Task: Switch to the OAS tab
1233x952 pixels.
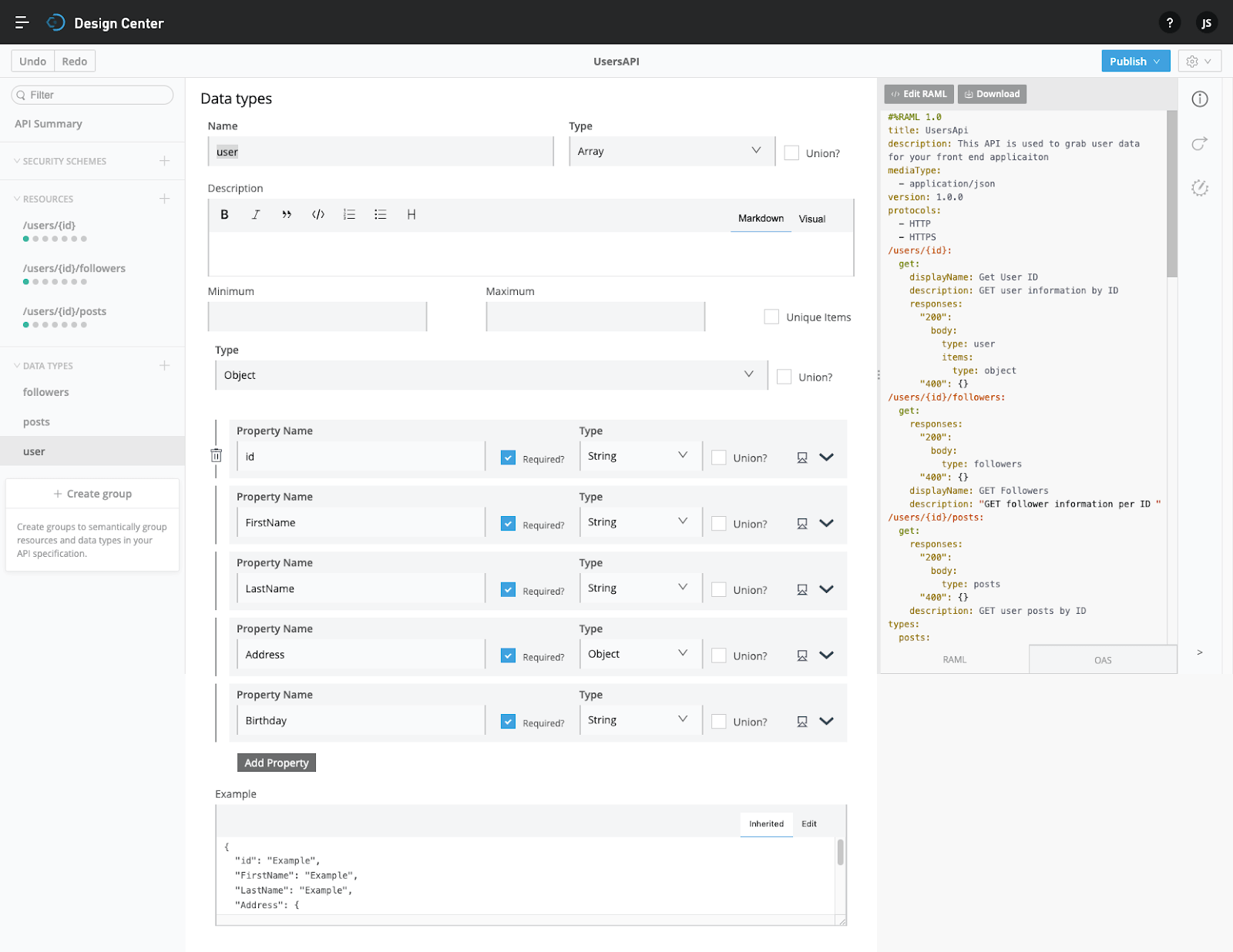Action: 1103,659
